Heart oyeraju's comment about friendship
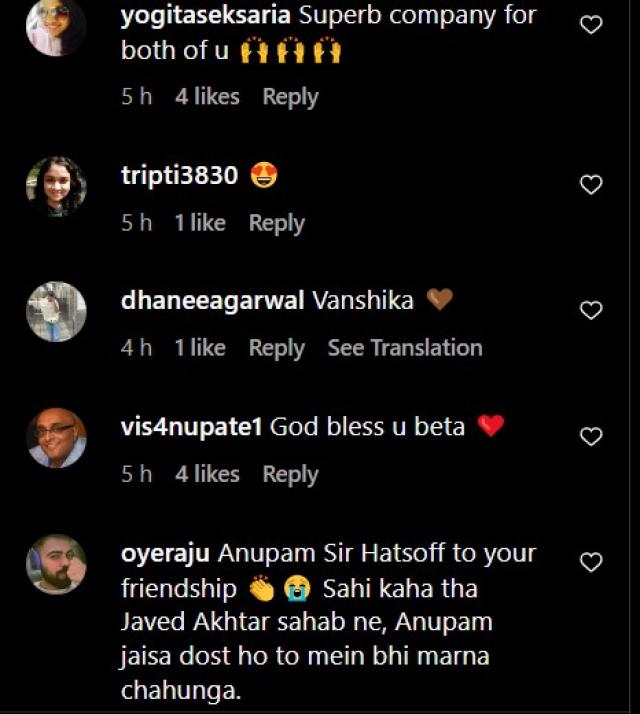 point(591,562)
